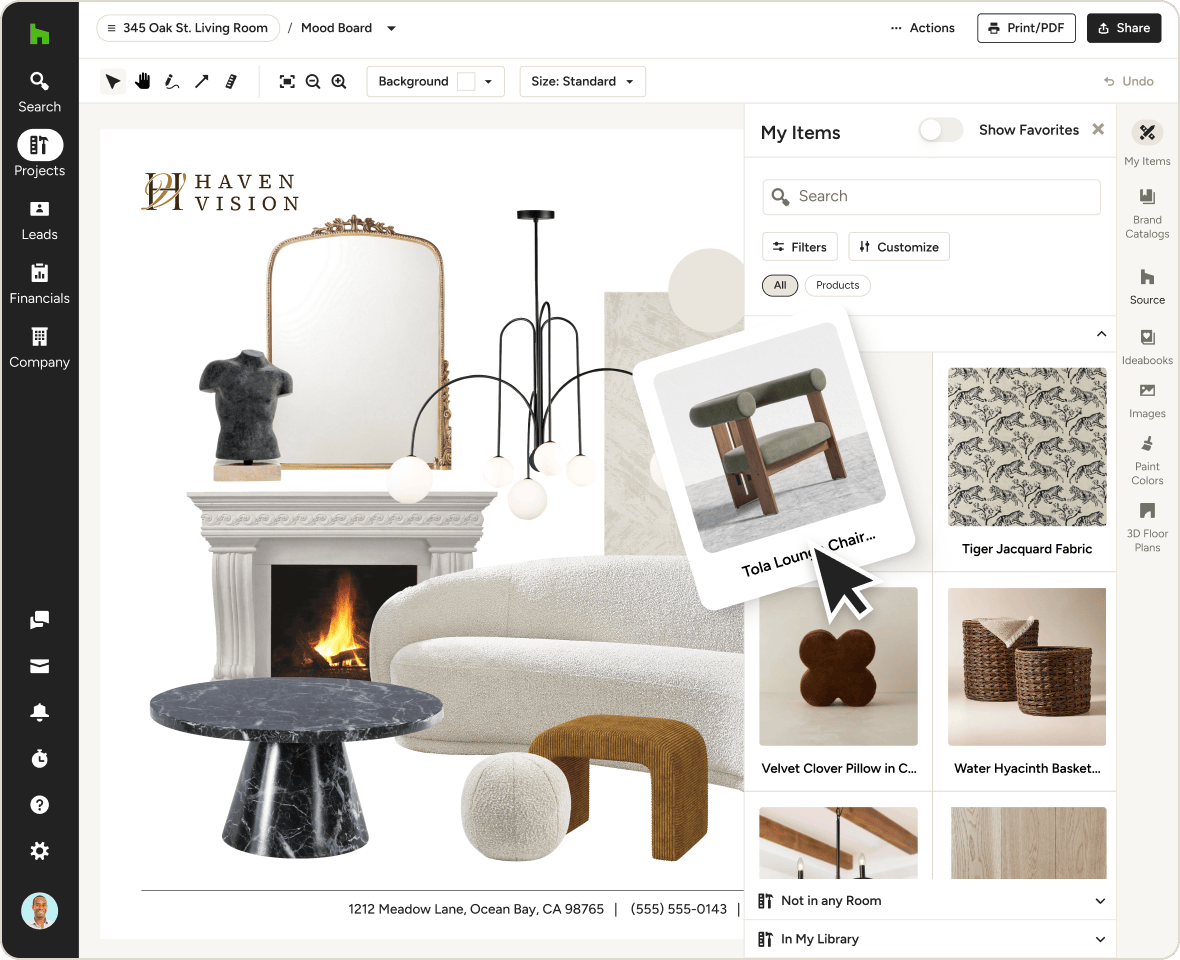Screen dimensions: 1180x960
Task: Select the Products filter chip
Action: pyautogui.click(x=838, y=285)
